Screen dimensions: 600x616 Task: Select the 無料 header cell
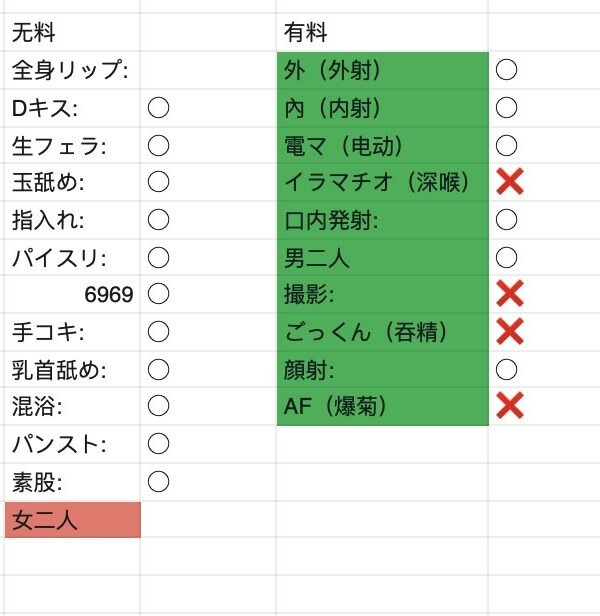(72, 33)
